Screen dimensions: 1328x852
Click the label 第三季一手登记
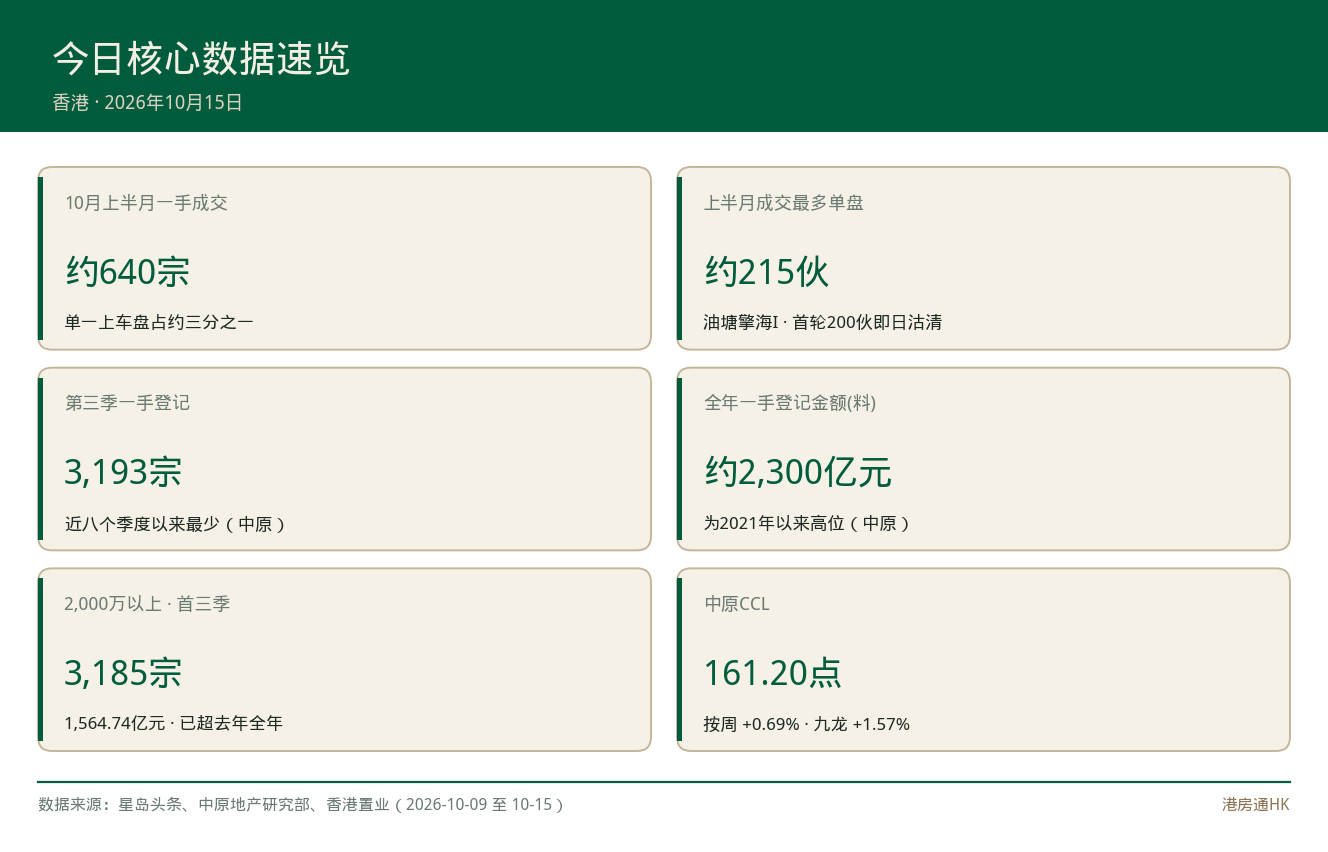click(127, 403)
